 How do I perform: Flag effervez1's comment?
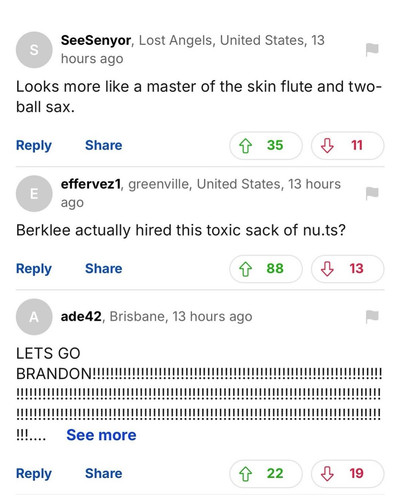tap(372, 193)
